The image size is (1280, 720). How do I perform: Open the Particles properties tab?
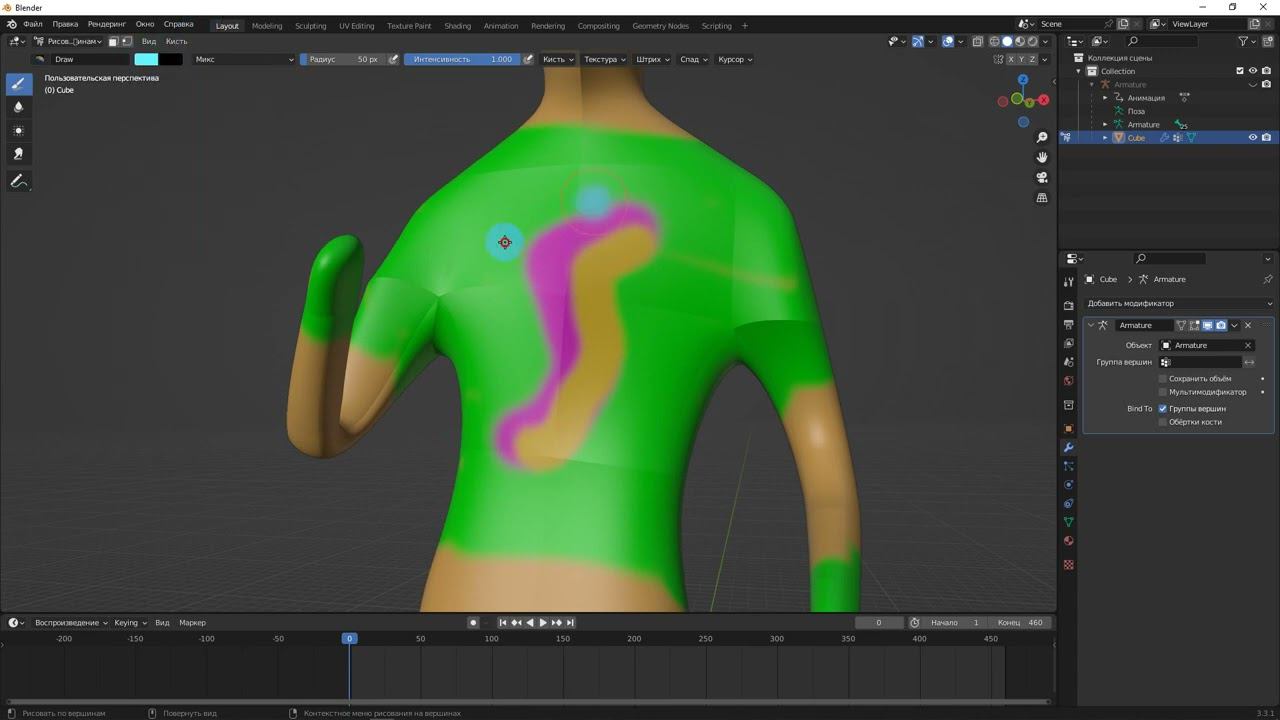pyautogui.click(x=1068, y=466)
